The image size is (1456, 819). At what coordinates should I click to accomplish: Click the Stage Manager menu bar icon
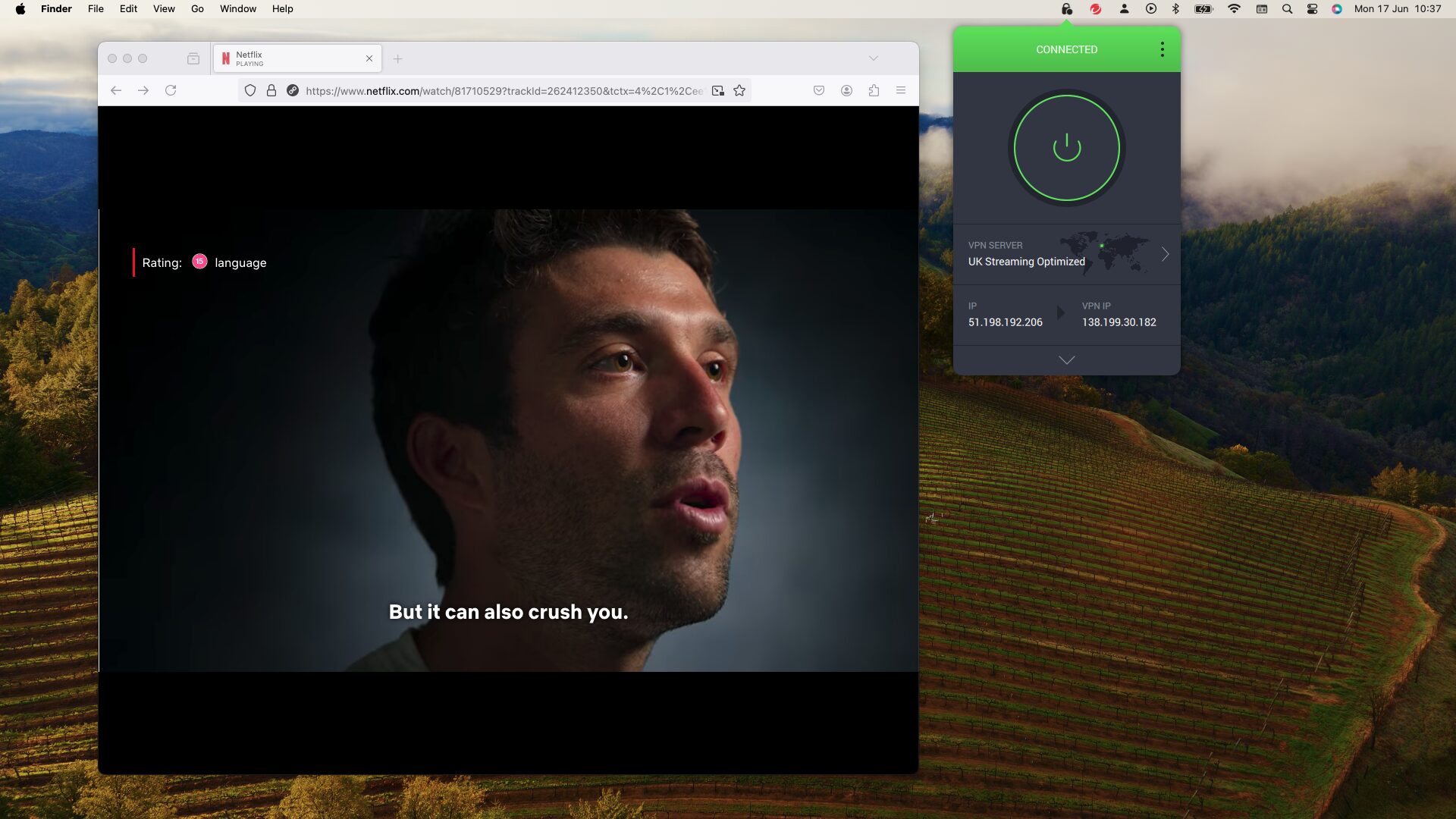(1262, 9)
